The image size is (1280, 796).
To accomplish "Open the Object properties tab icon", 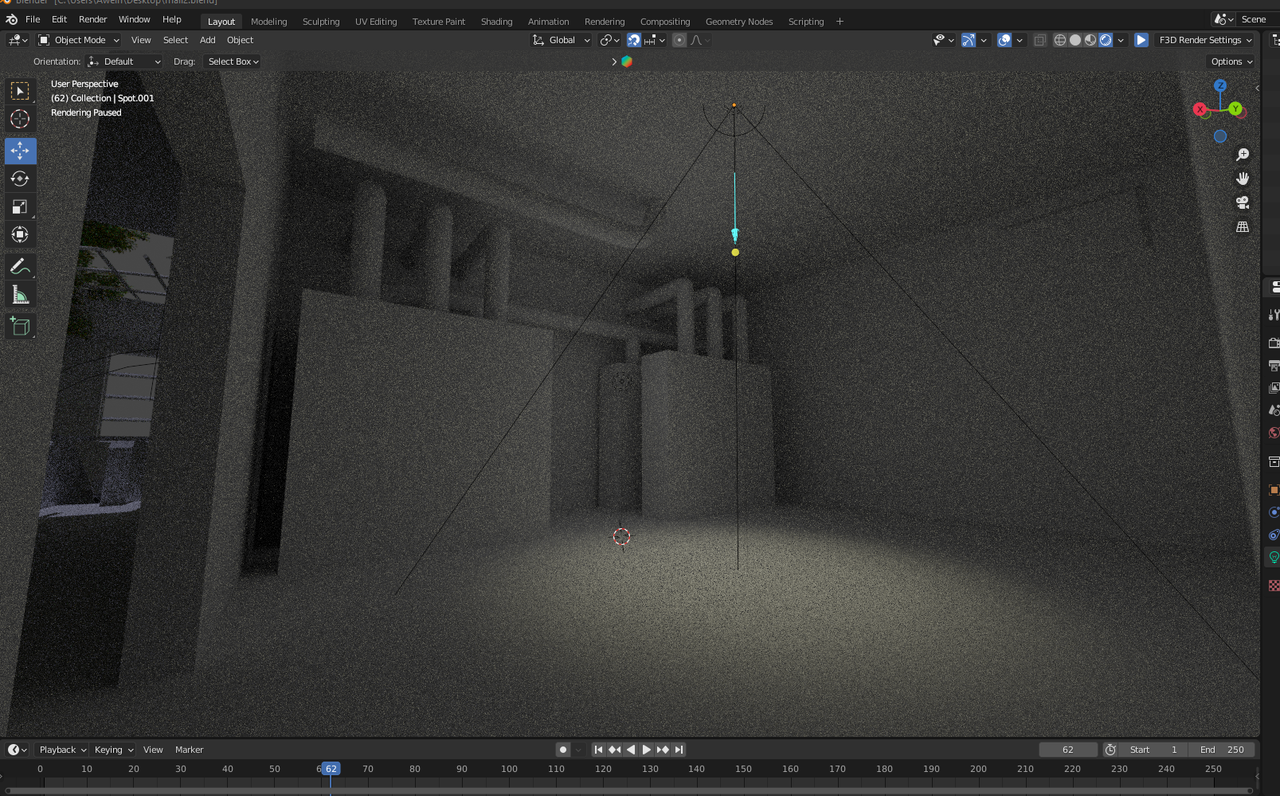I will pyautogui.click(x=1274, y=490).
